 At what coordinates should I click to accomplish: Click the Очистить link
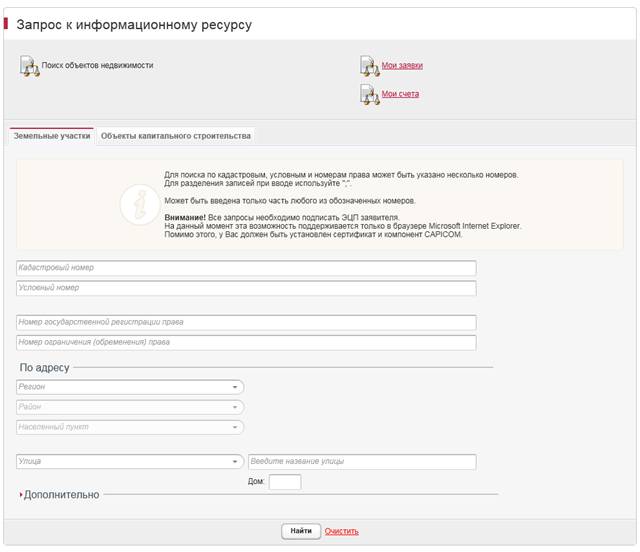(341, 531)
